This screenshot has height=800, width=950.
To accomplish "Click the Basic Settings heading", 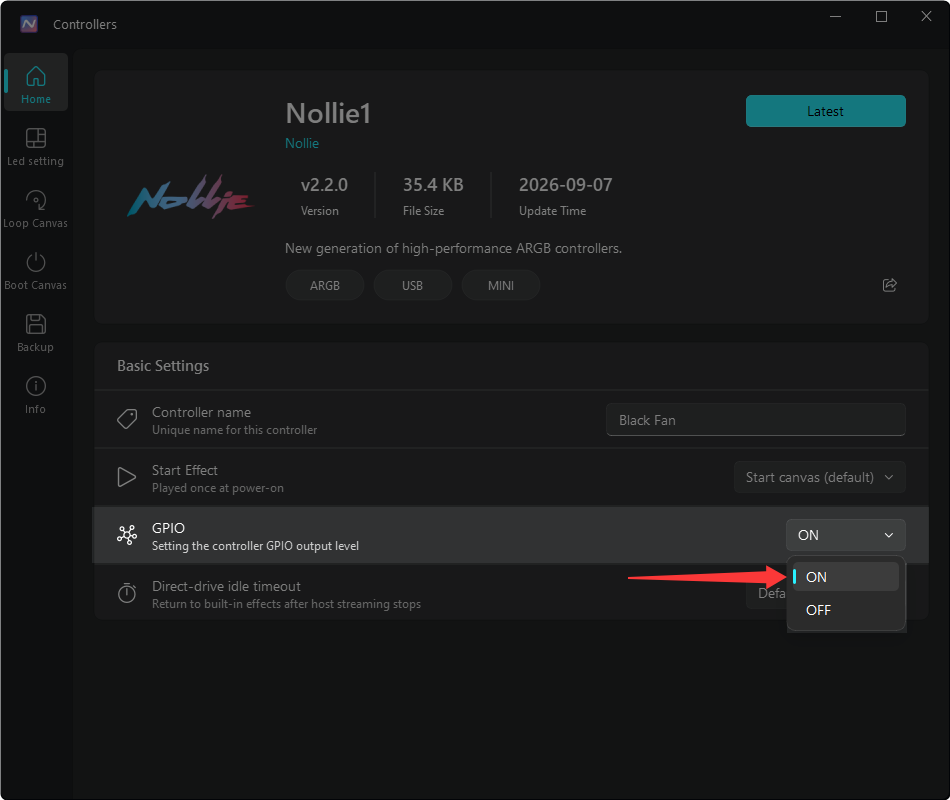I will 163,365.
